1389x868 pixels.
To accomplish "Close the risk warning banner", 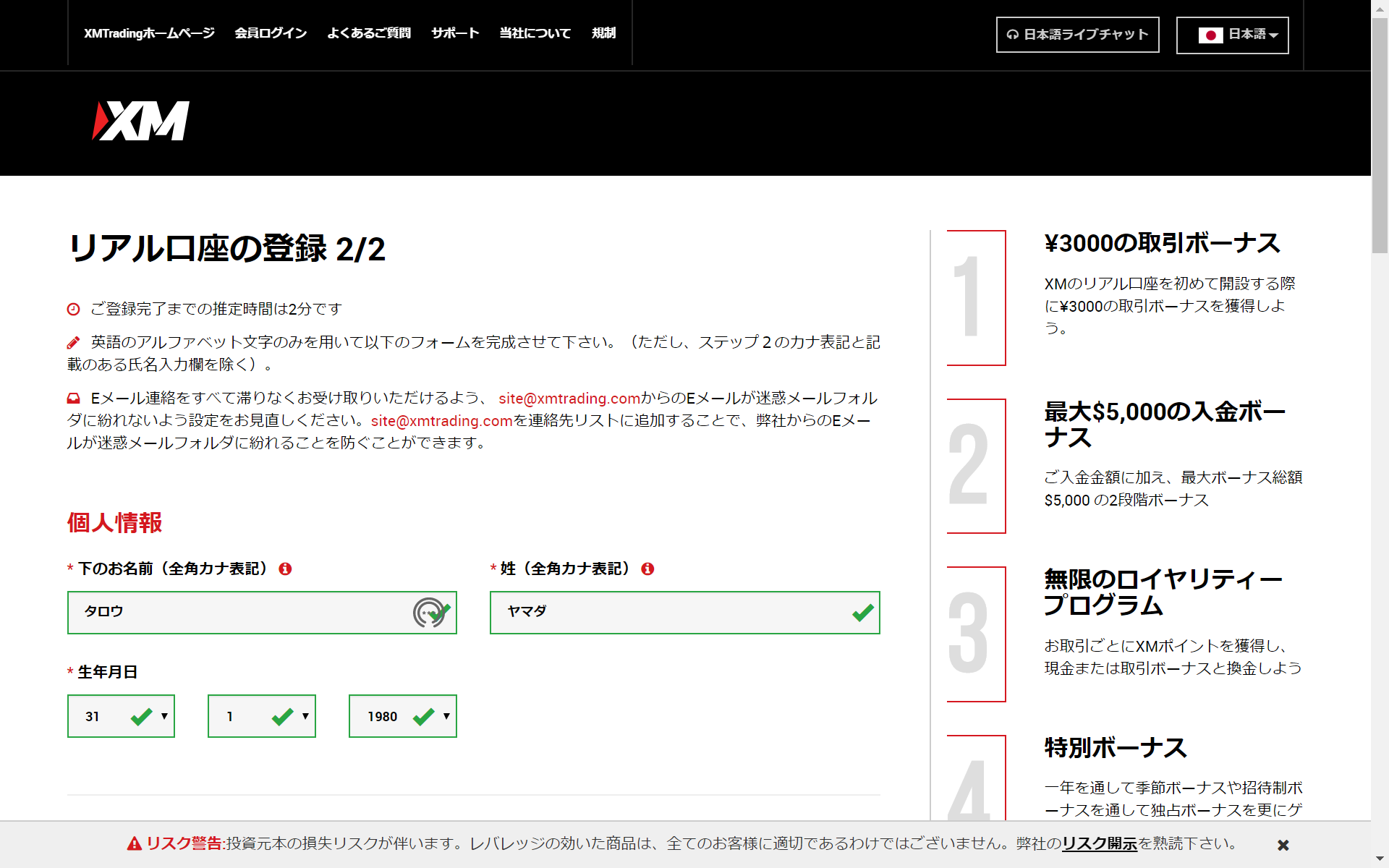I will (x=1283, y=845).
